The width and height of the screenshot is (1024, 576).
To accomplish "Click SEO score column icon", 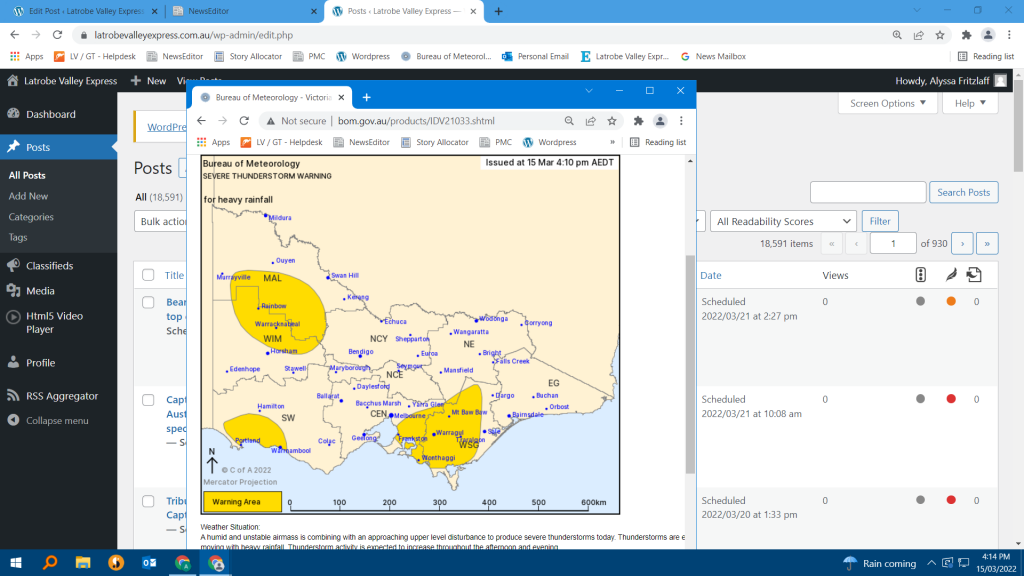I will coord(920,275).
